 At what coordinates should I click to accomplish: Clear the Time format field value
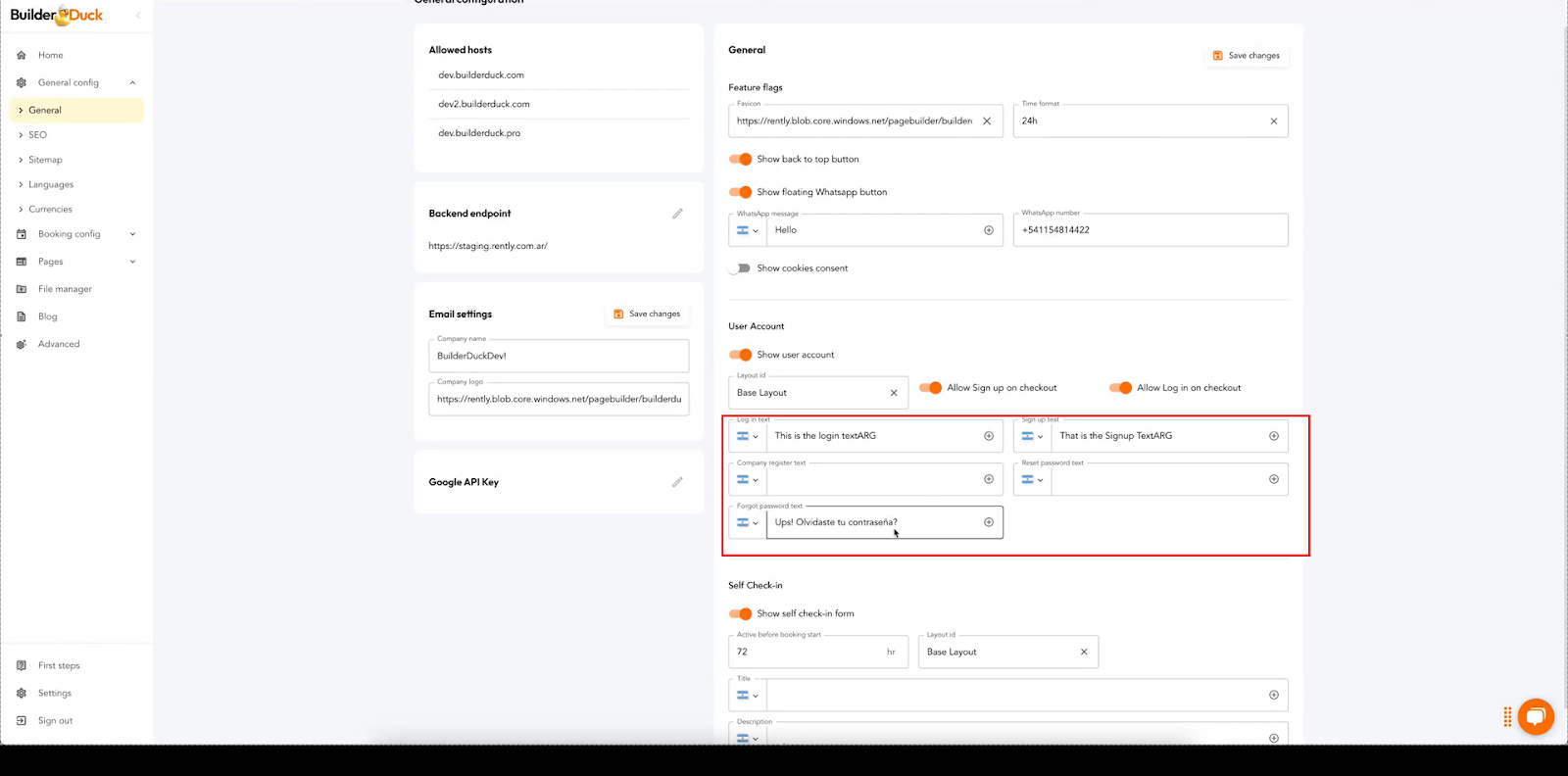pyautogui.click(x=1273, y=121)
